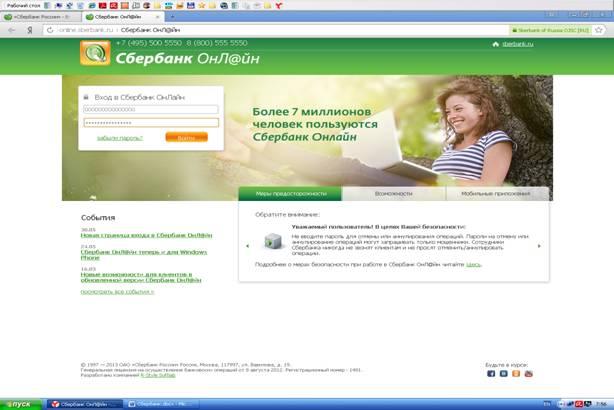This screenshot has width=614, height=410.
Task: Open the Facebook social icon in footer
Action: 491,373
